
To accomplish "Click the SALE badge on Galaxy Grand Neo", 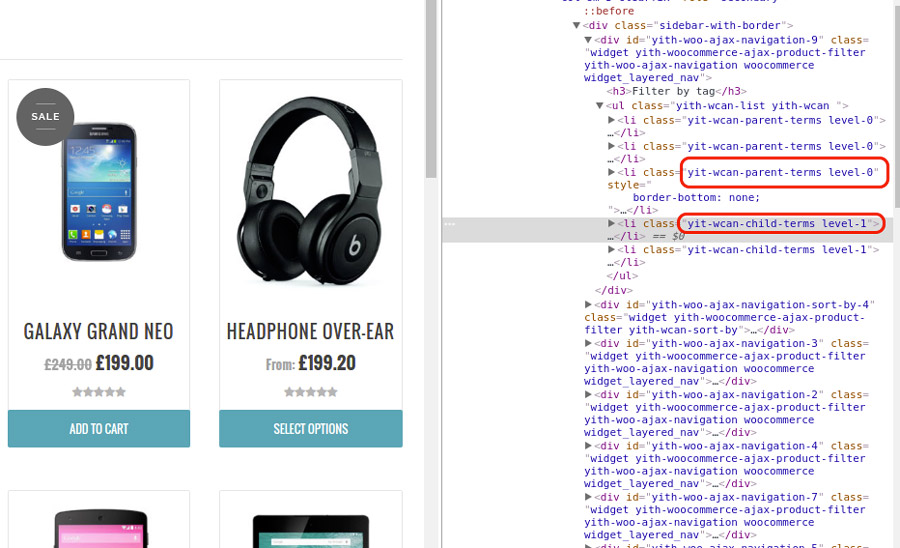I will 45,116.
